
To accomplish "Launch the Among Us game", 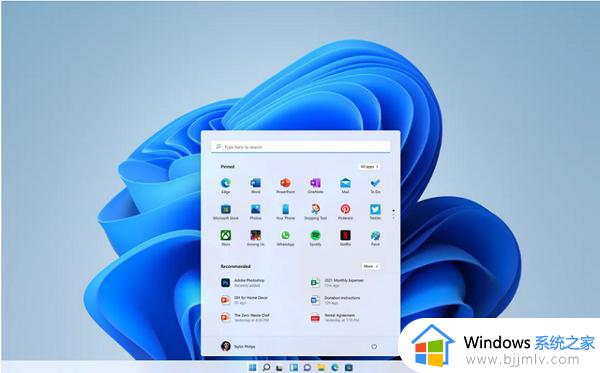I will tap(256, 238).
